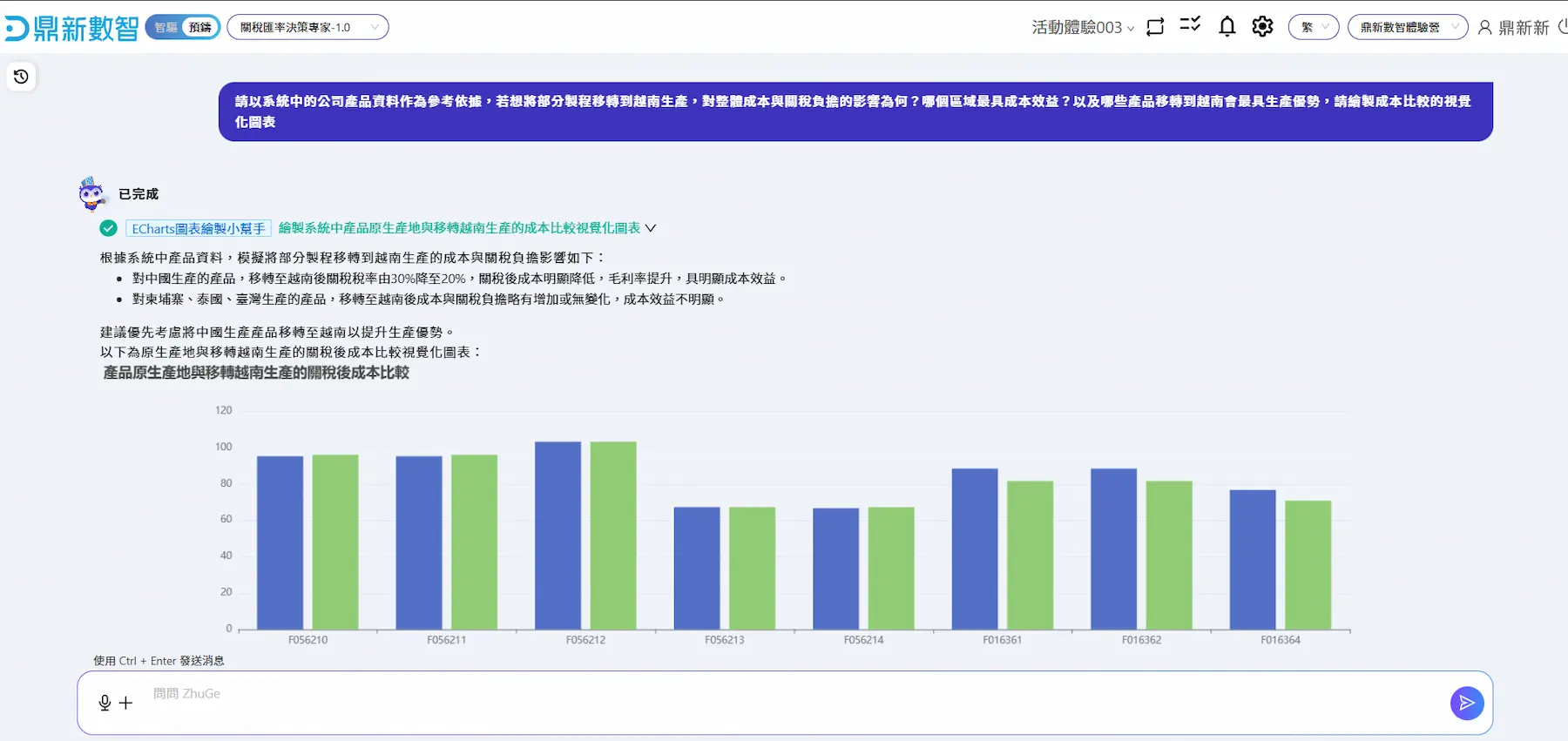Screen dimensions: 1568x741
Task: Click the power logout icon
Action: (1562, 27)
